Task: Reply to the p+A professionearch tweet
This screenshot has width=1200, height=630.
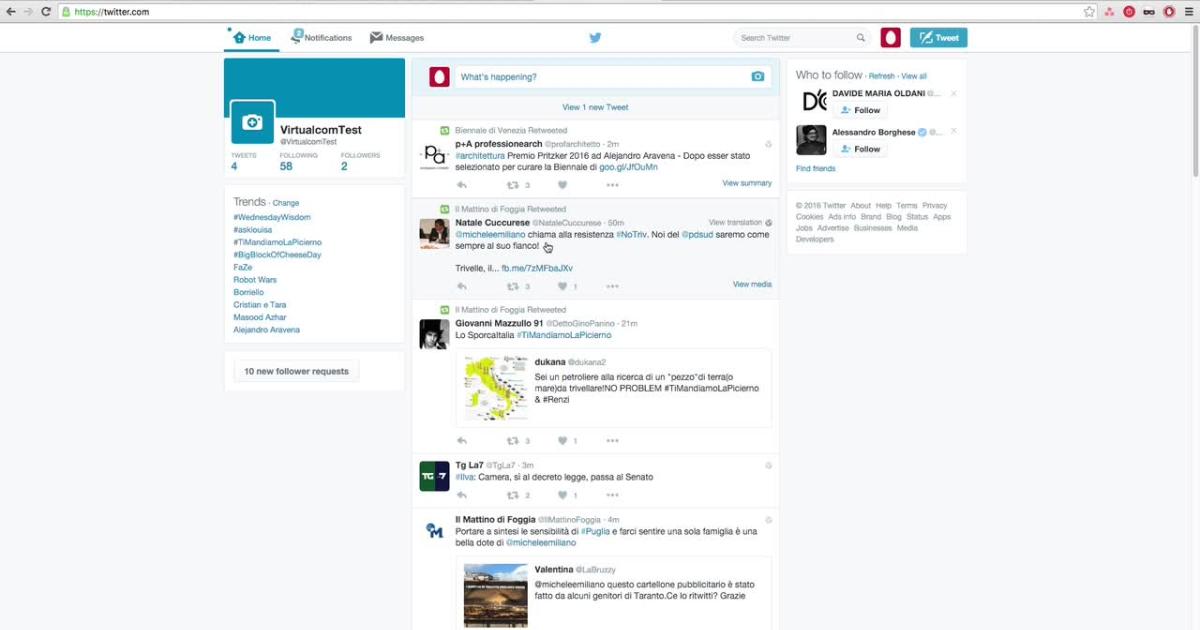Action: pos(461,185)
